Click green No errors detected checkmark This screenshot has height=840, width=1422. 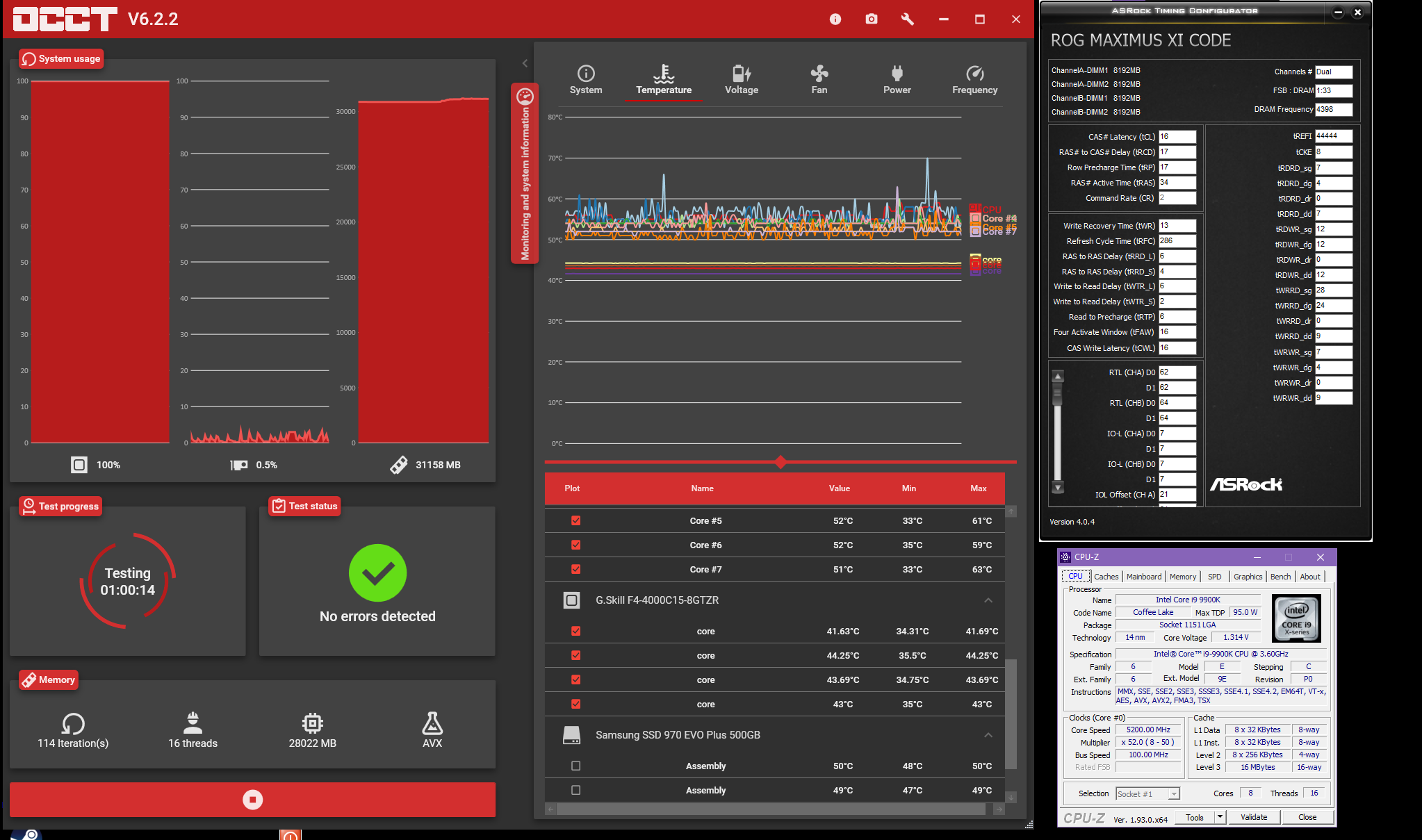[377, 573]
